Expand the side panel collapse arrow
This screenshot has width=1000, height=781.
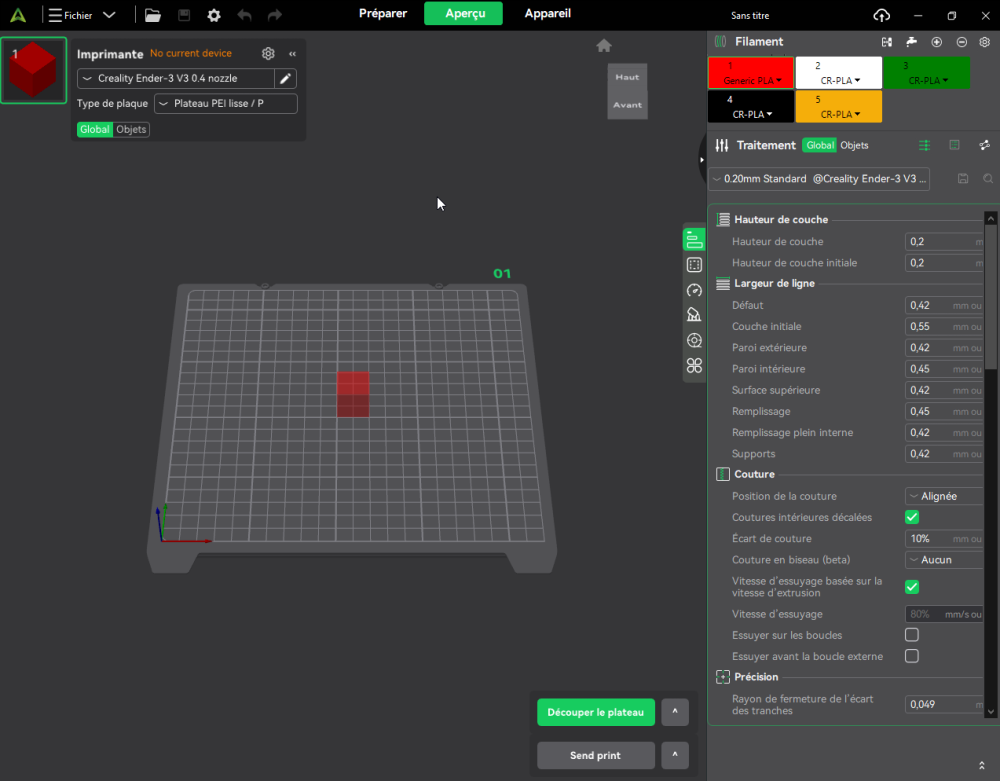(x=702, y=160)
